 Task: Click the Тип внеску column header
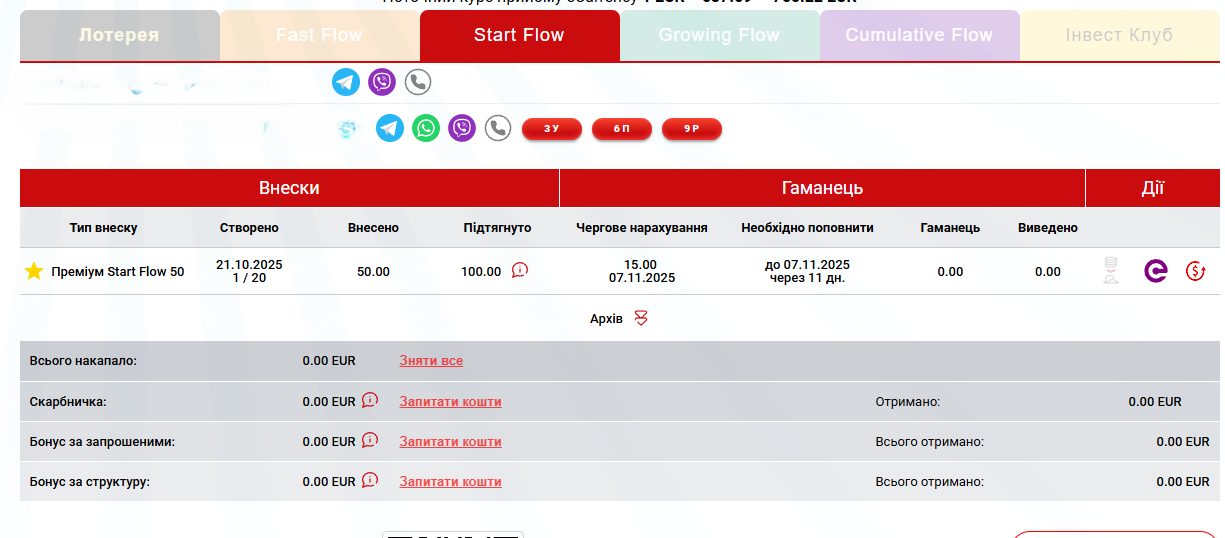click(104, 228)
